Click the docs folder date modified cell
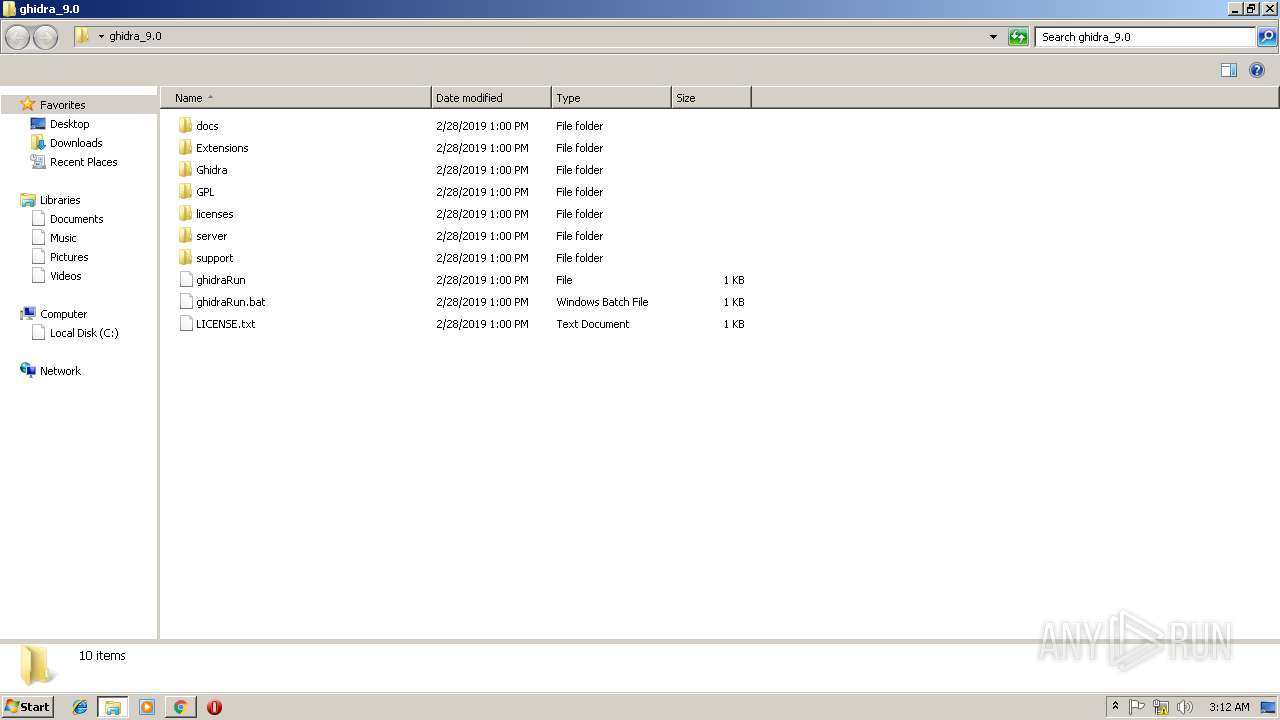1280x720 pixels. pyautogui.click(x=482, y=126)
